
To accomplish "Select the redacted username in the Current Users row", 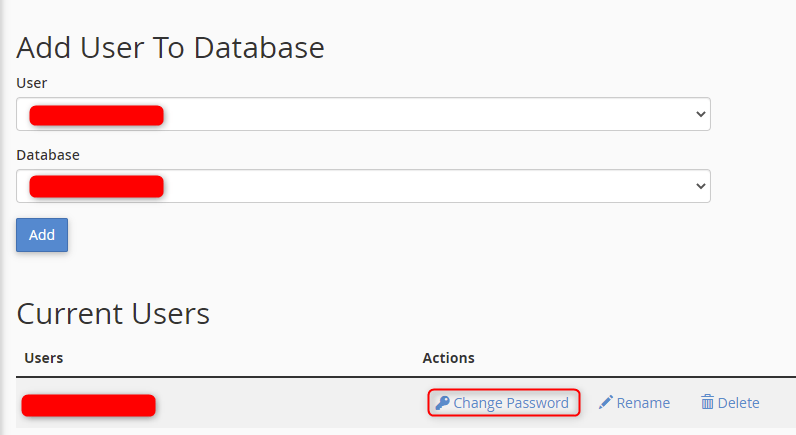I will click(88, 406).
